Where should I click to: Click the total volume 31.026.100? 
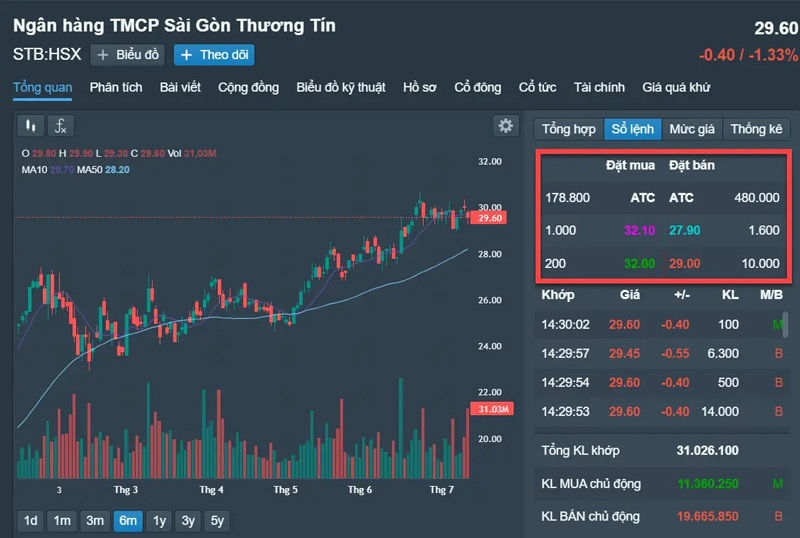(707, 450)
